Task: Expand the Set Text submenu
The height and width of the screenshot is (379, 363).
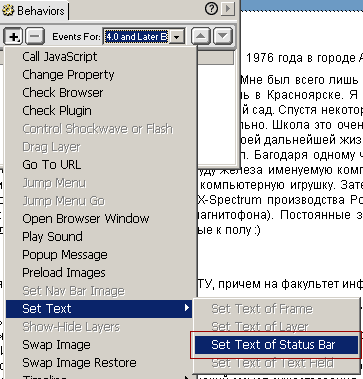Action: (99, 309)
